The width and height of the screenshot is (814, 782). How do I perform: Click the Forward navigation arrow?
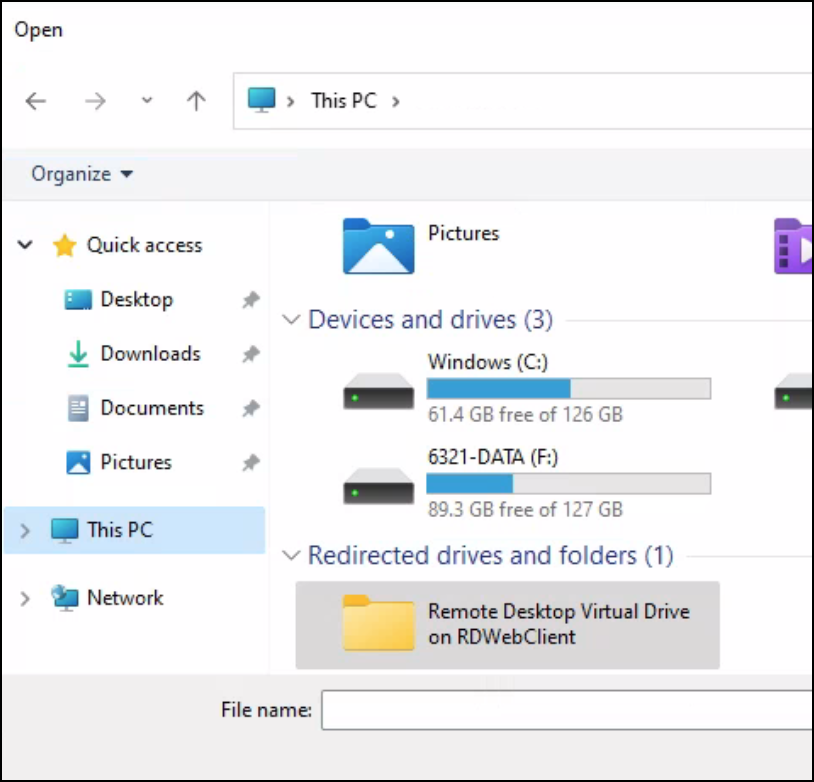tap(95, 101)
